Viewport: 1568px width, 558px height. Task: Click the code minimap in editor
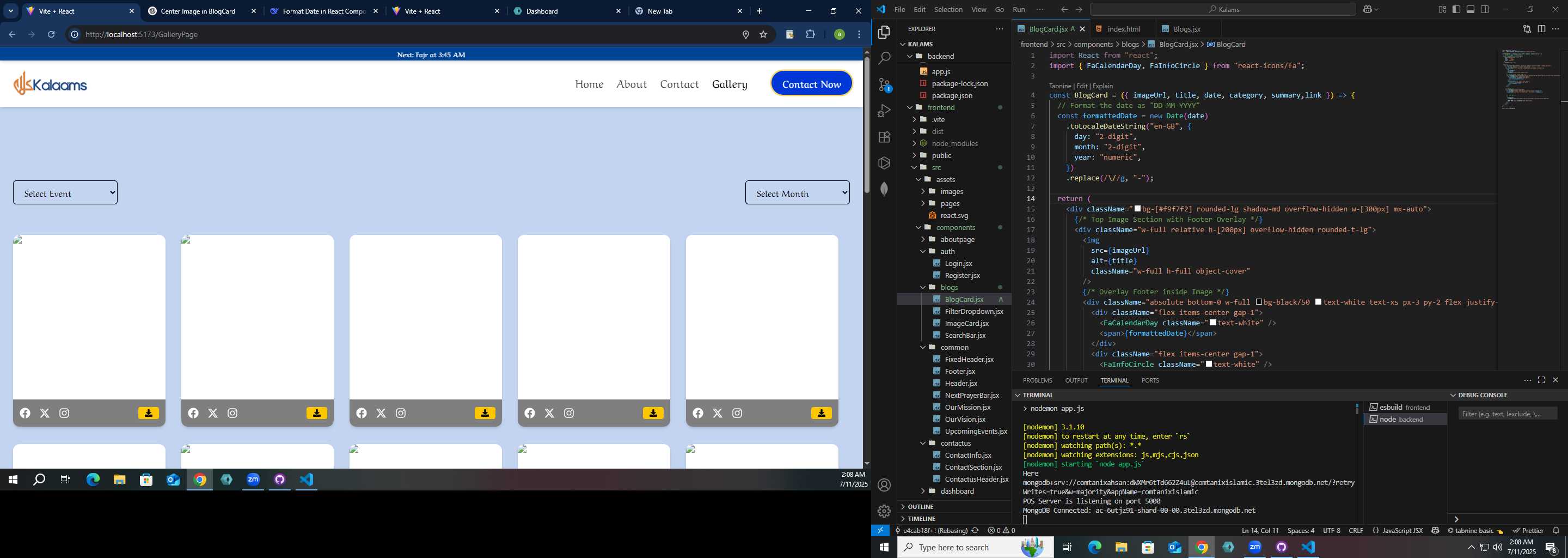tap(1527, 79)
